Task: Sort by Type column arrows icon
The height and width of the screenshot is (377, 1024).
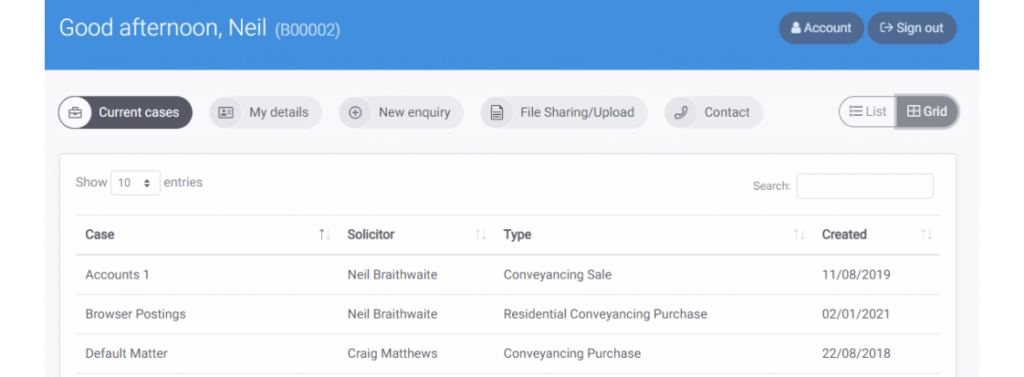Action: (x=799, y=235)
